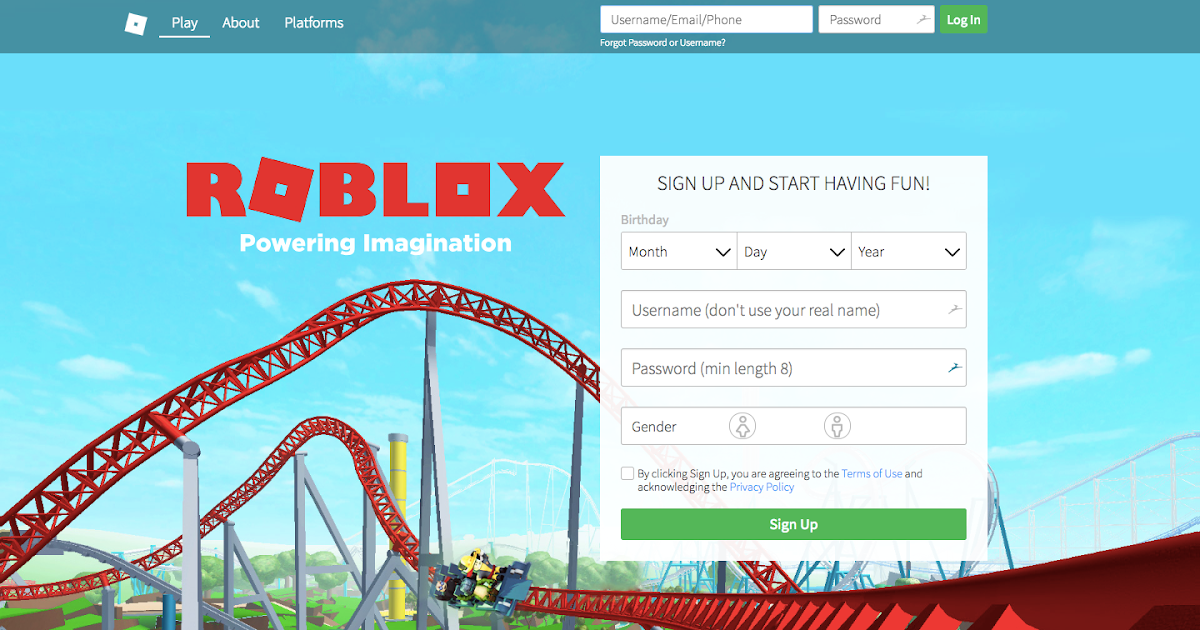The width and height of the screenshot is (1200, 630).
Task: Click the key icon in the signup Username field
Action: point(955,310)
